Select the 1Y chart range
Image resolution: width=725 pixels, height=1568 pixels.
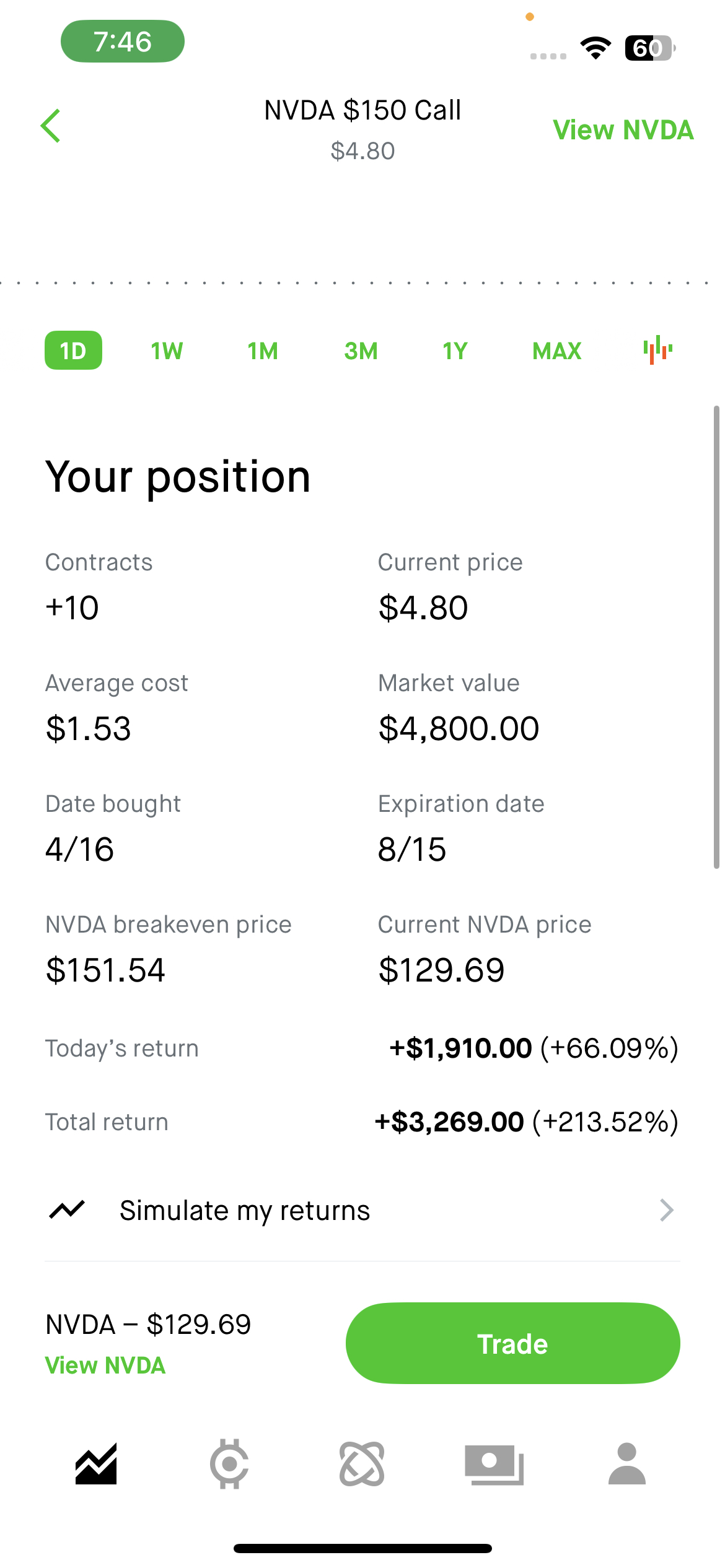[455, 351]
